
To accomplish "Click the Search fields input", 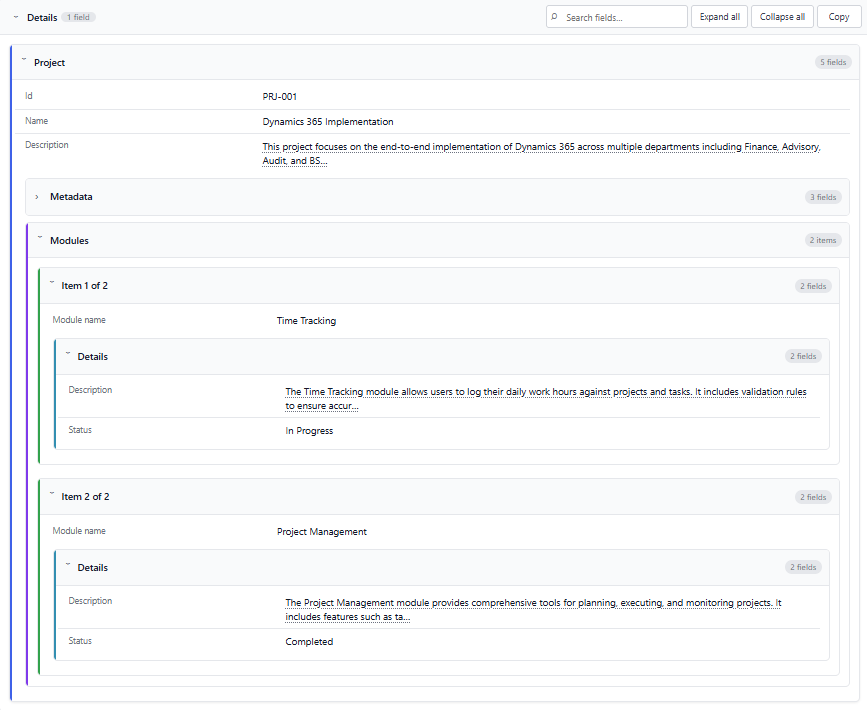I will point(617,17).
